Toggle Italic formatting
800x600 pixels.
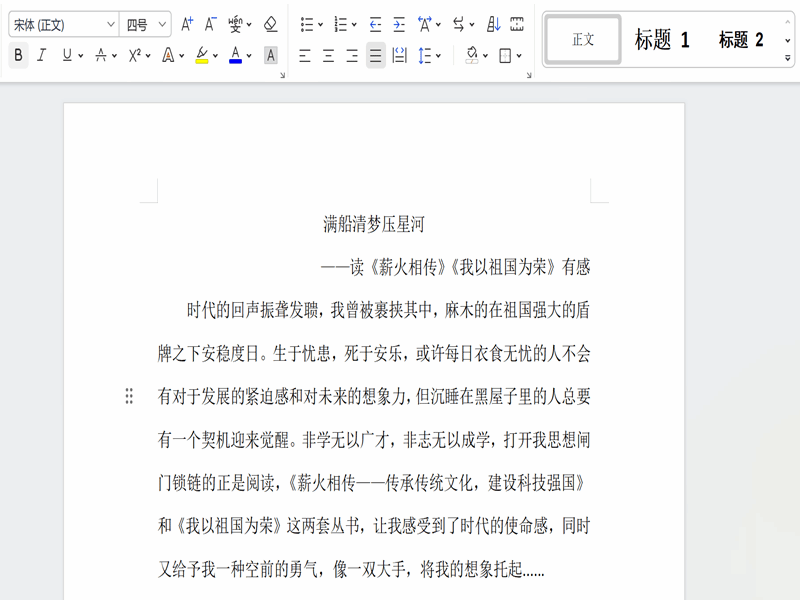(42, 55)
